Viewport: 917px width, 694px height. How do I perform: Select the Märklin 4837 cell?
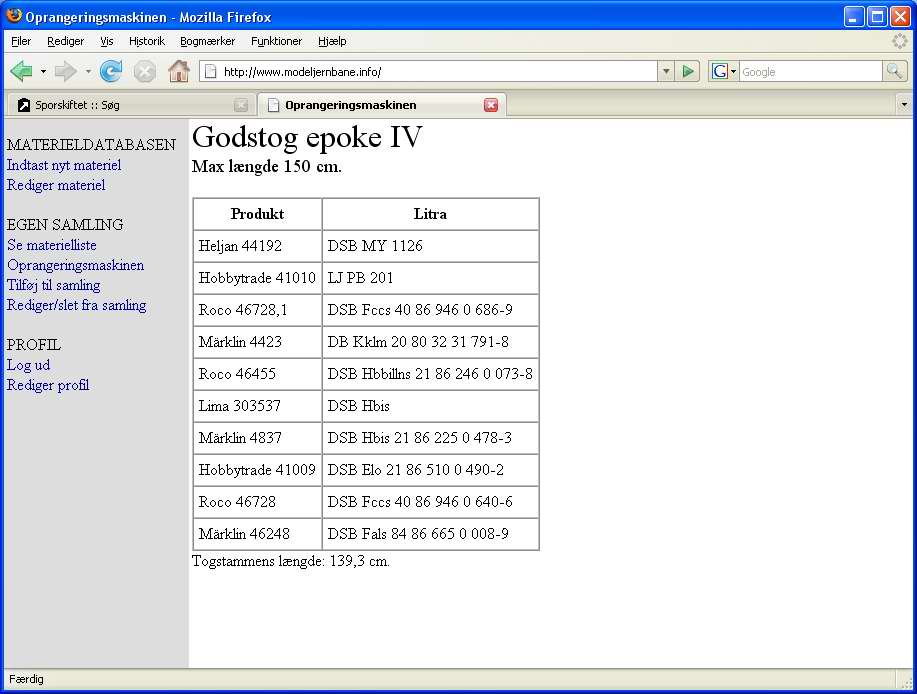[x=257, y=438]
